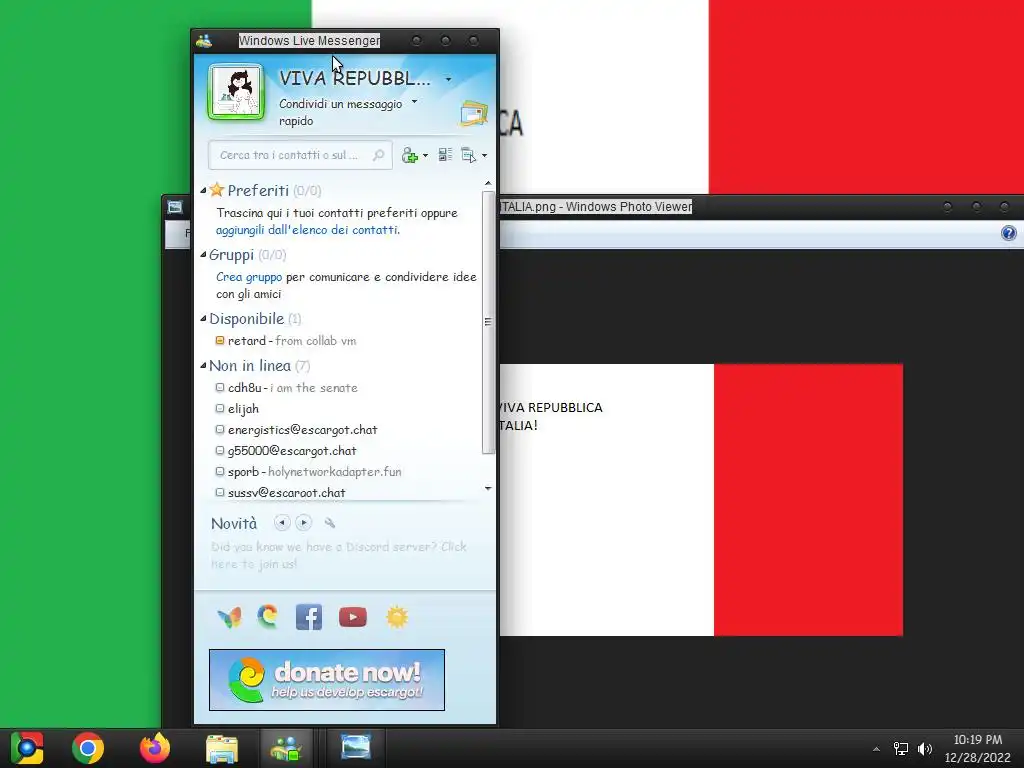This screenshot has width=1024, height=768.
Task: Open the Start button on taskbar
Action: pos(27,748)
